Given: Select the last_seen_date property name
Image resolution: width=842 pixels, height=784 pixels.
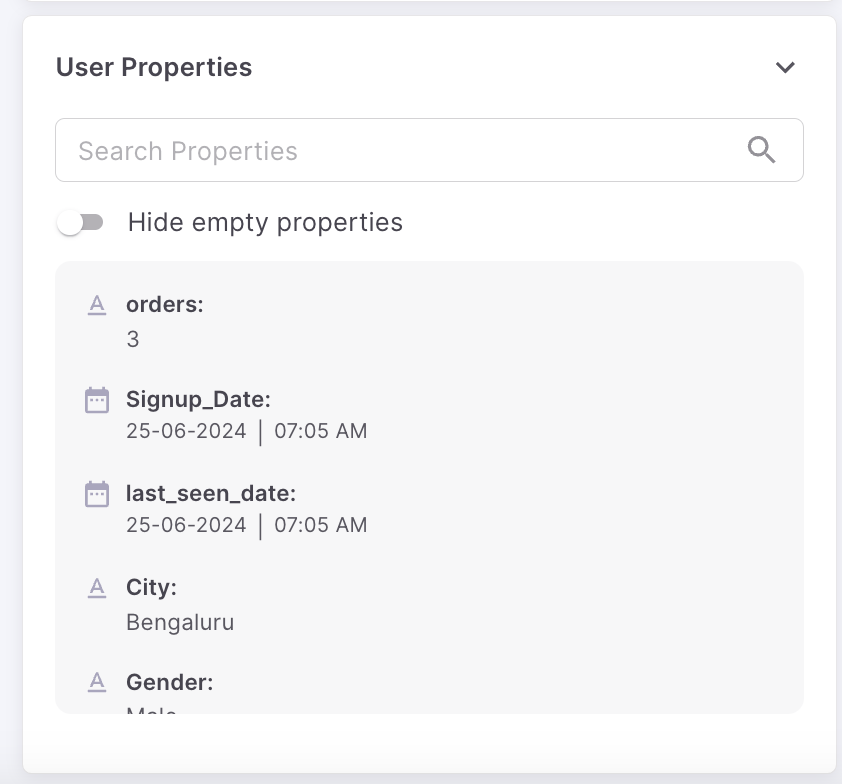Looking at the screenshot, I should tap(211, 493).
